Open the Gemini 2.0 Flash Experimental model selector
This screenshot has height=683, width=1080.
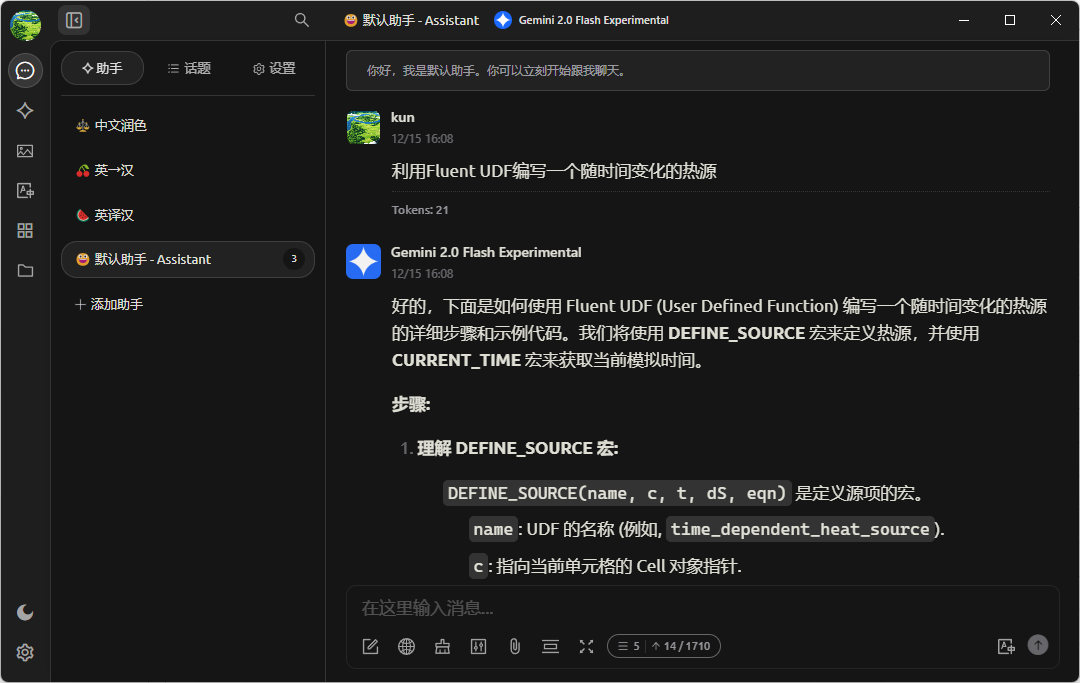pos(582,21)
